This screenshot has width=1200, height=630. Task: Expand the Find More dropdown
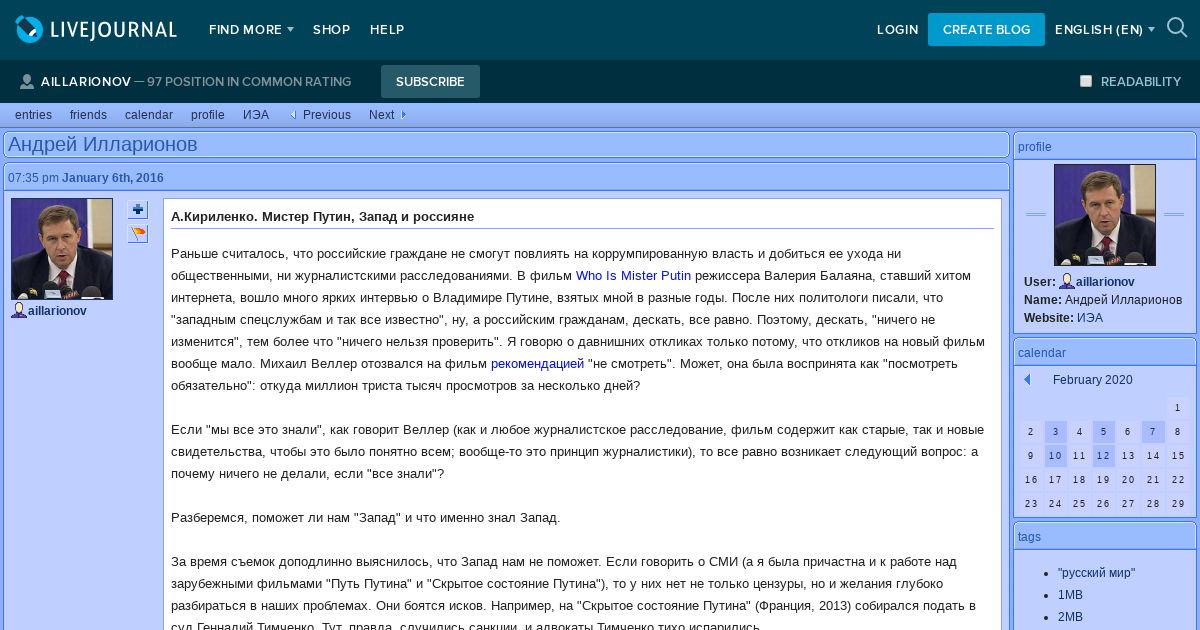click(x=251, y=30)
